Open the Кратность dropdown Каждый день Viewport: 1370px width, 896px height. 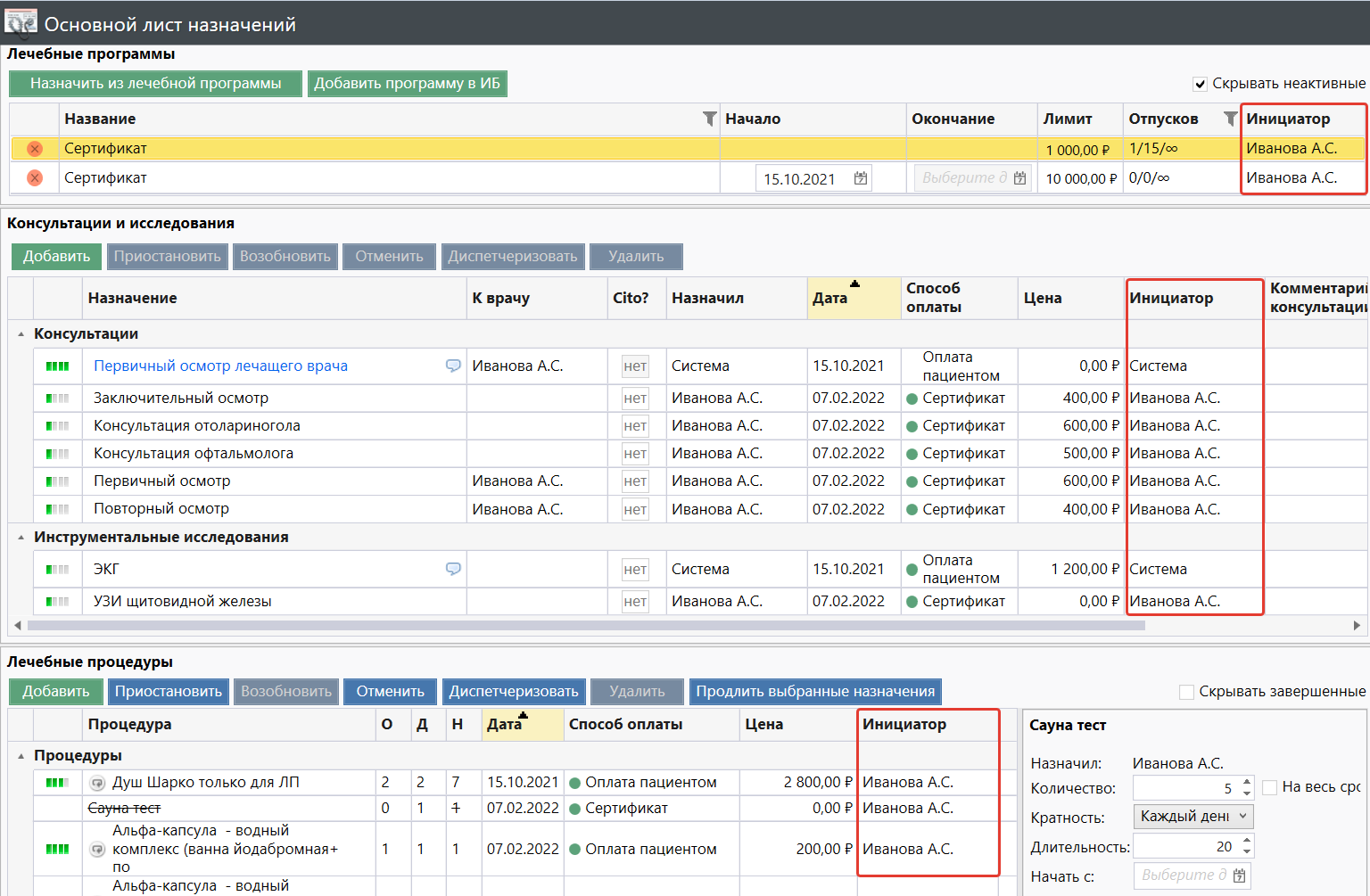[1193, 817]
